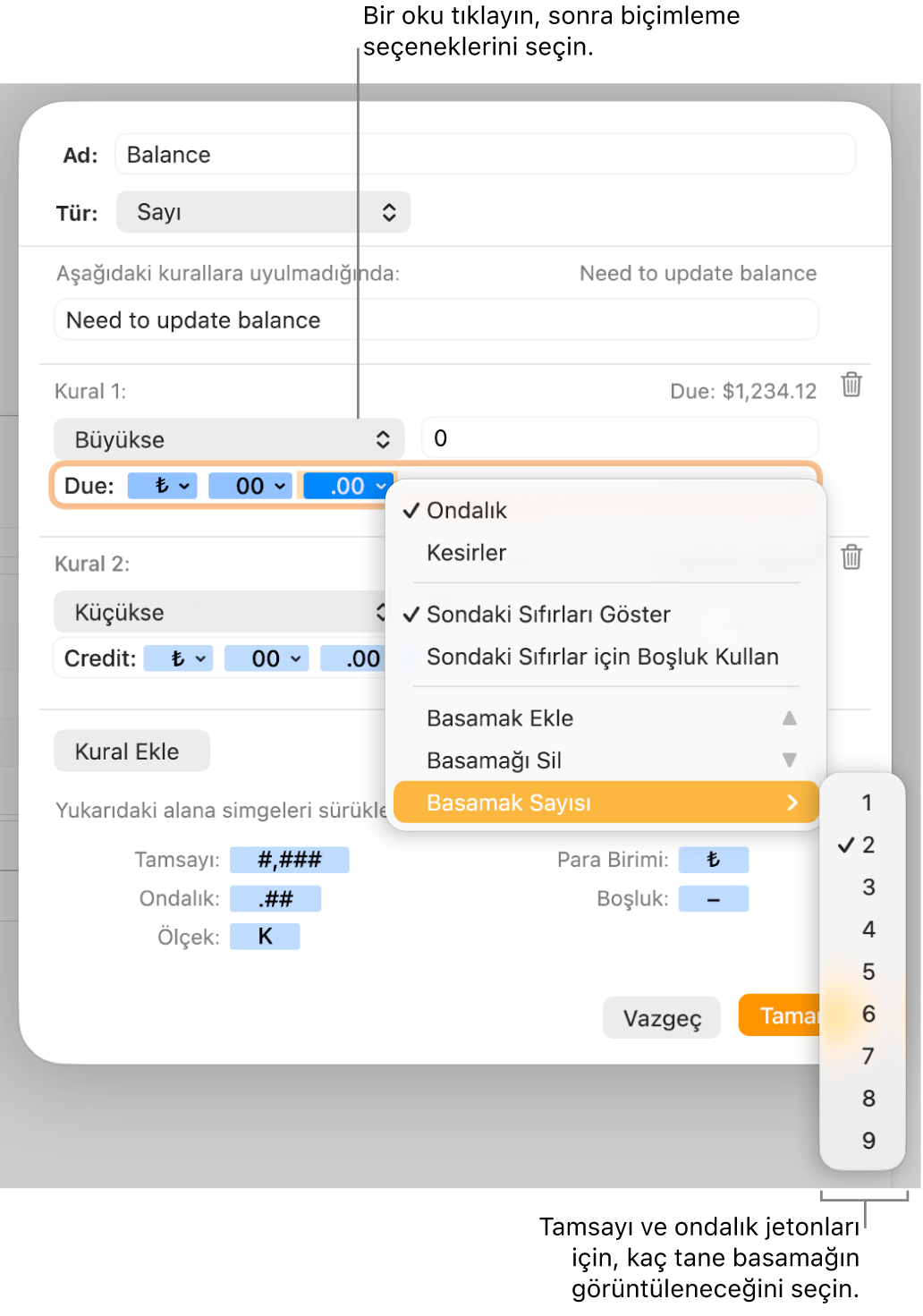923x1316 pixels.
Task: Open the Küçükse condition dropdown
Action: (x=220, y=612)
